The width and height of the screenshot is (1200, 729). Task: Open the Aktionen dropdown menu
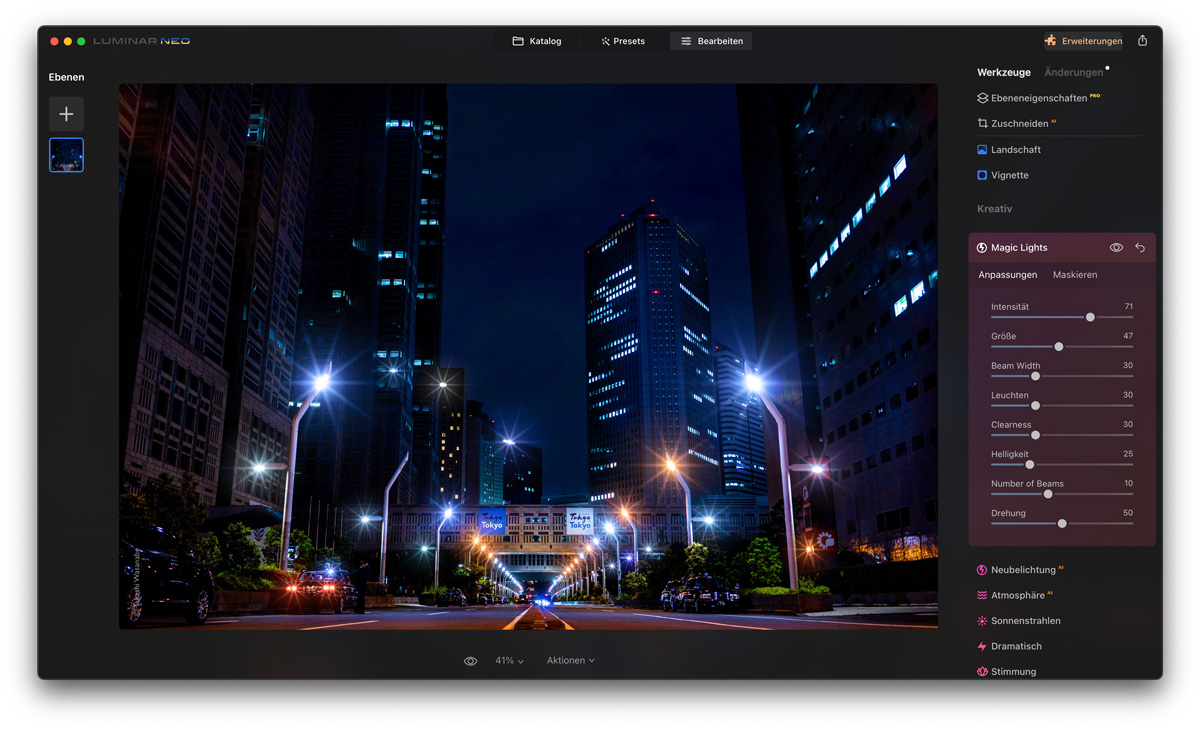click(x=570, y=661)
